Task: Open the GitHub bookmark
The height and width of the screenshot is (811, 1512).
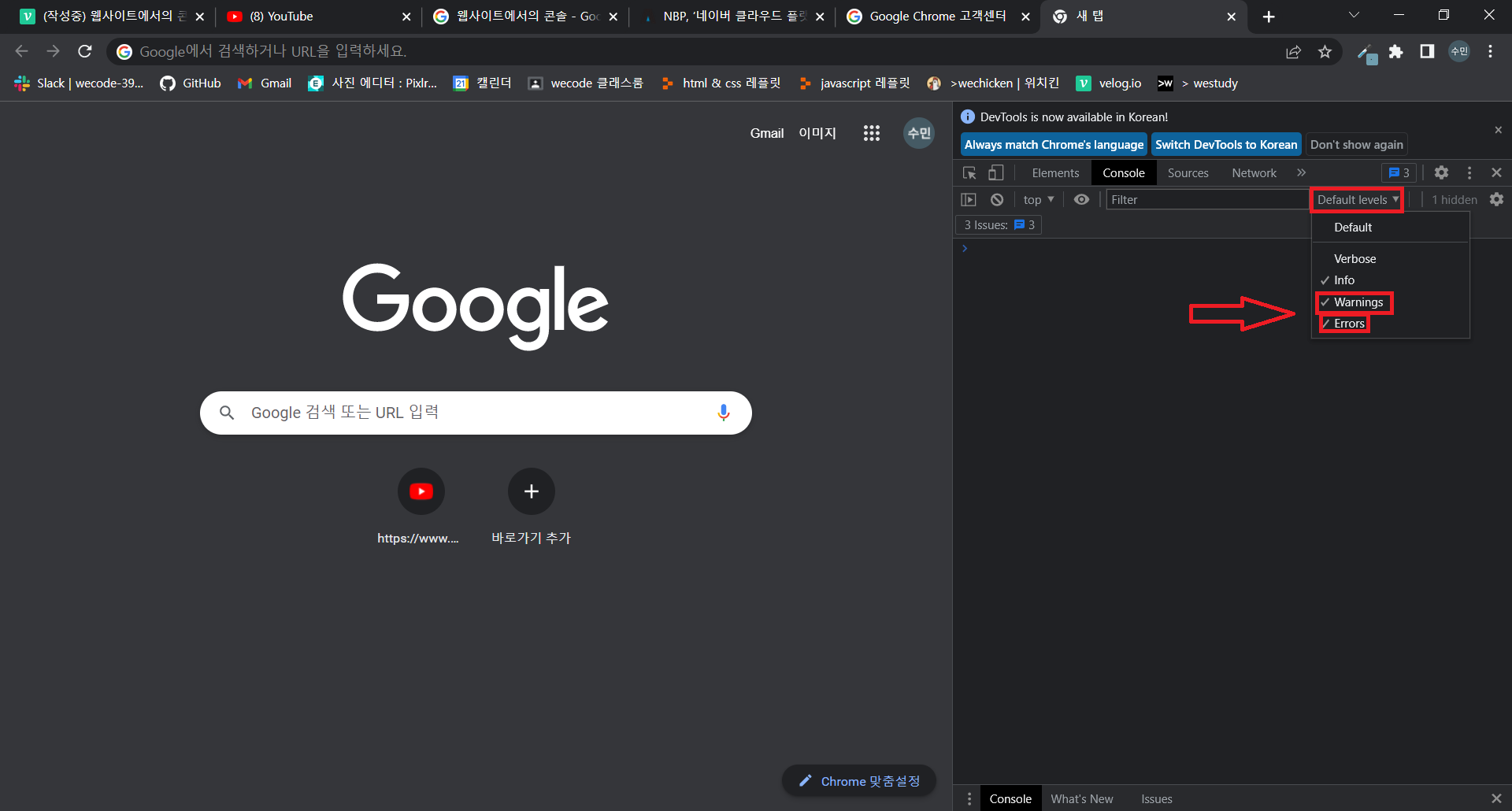Action: coord(190,83)
